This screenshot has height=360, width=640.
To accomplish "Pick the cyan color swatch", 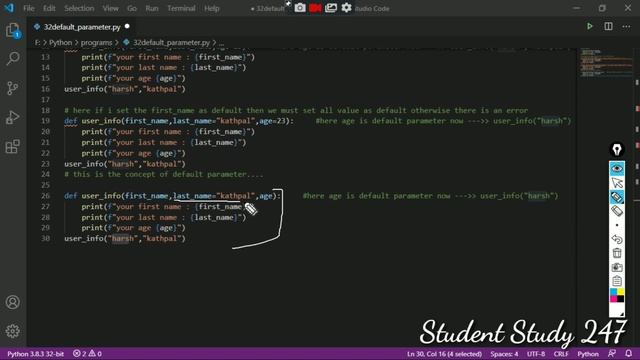I will (x=613, y=292).
